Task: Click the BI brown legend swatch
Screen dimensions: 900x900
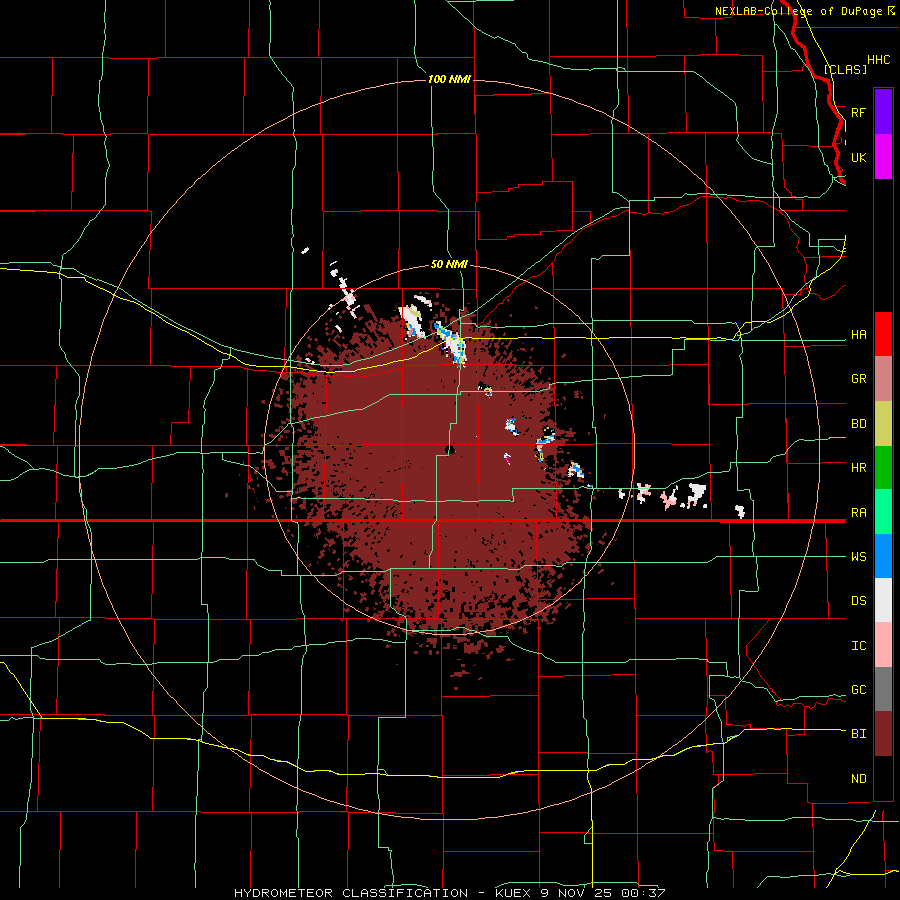Action: tap(883, 734)
